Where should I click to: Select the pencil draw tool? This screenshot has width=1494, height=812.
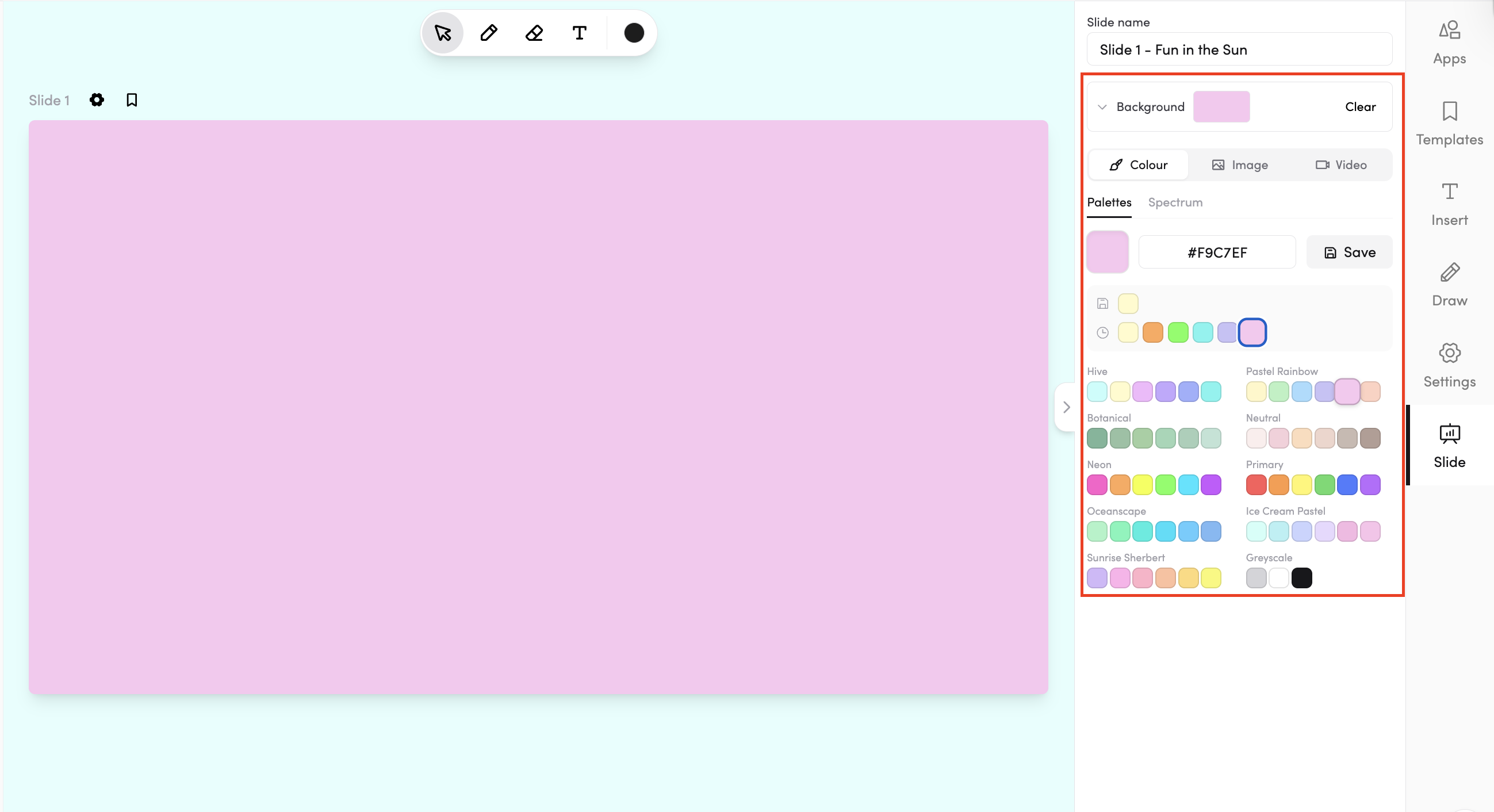[488, 33]
